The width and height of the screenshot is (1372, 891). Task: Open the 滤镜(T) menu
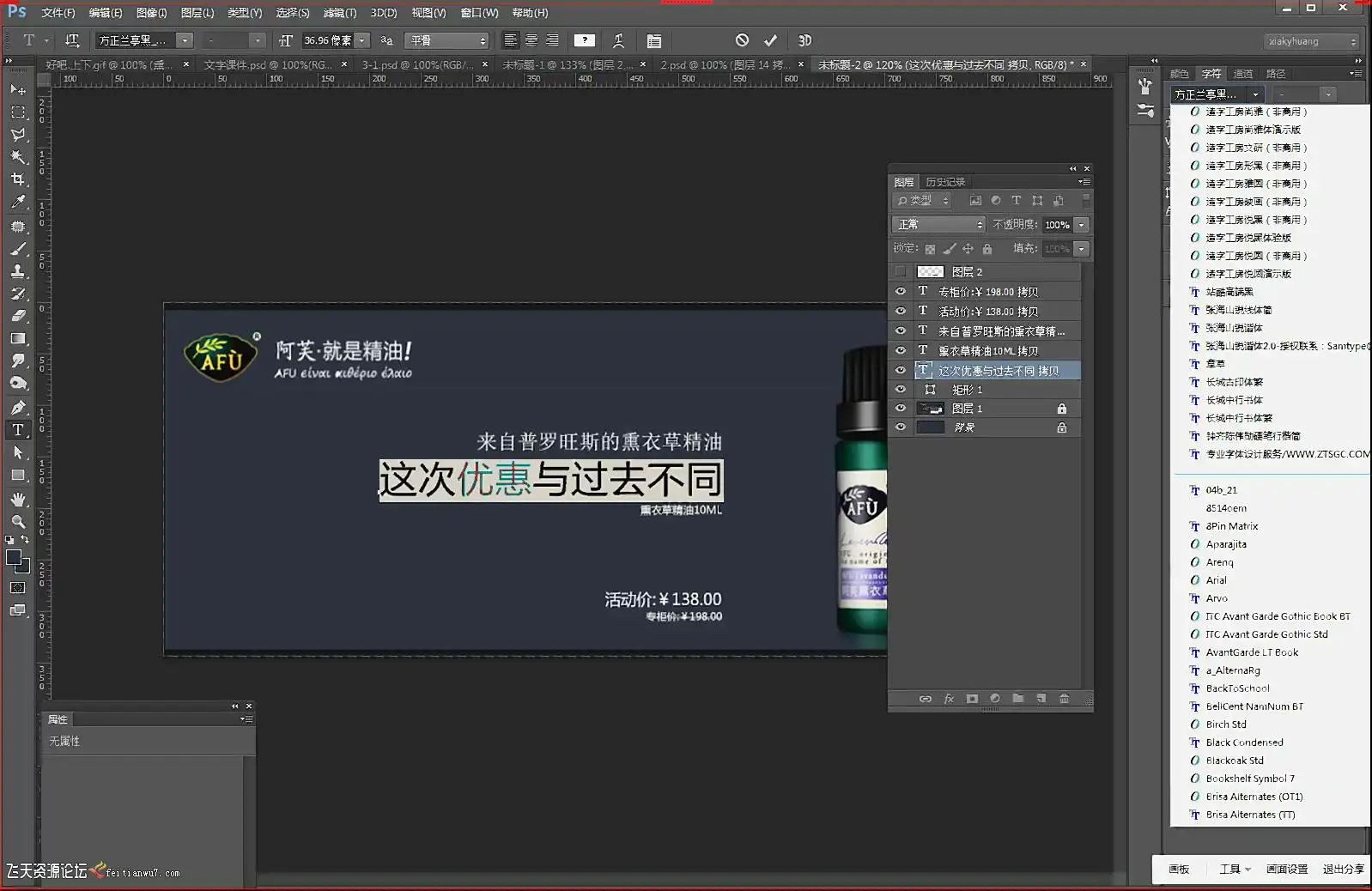pos(340,13)
